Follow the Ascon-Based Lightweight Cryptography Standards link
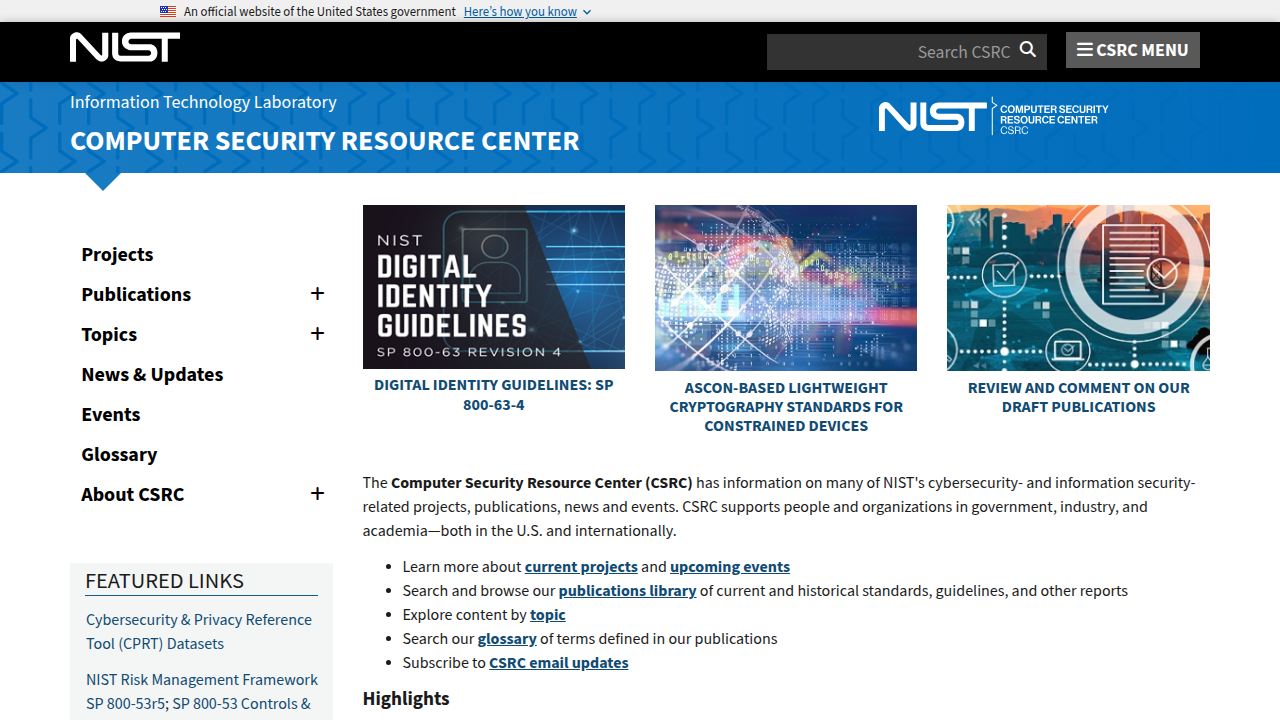 (786, 407)
